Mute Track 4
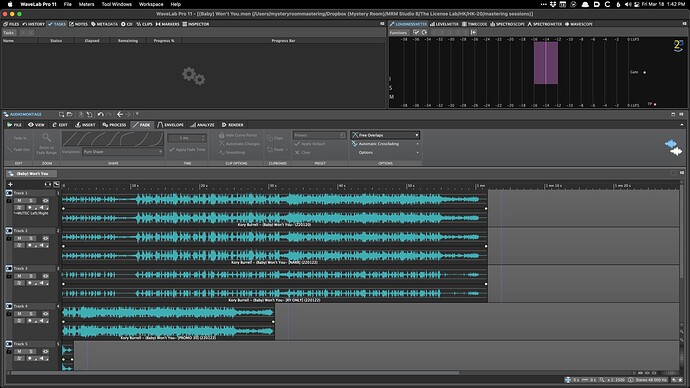This screenshot has height=388, width=690. click(19, 314)
